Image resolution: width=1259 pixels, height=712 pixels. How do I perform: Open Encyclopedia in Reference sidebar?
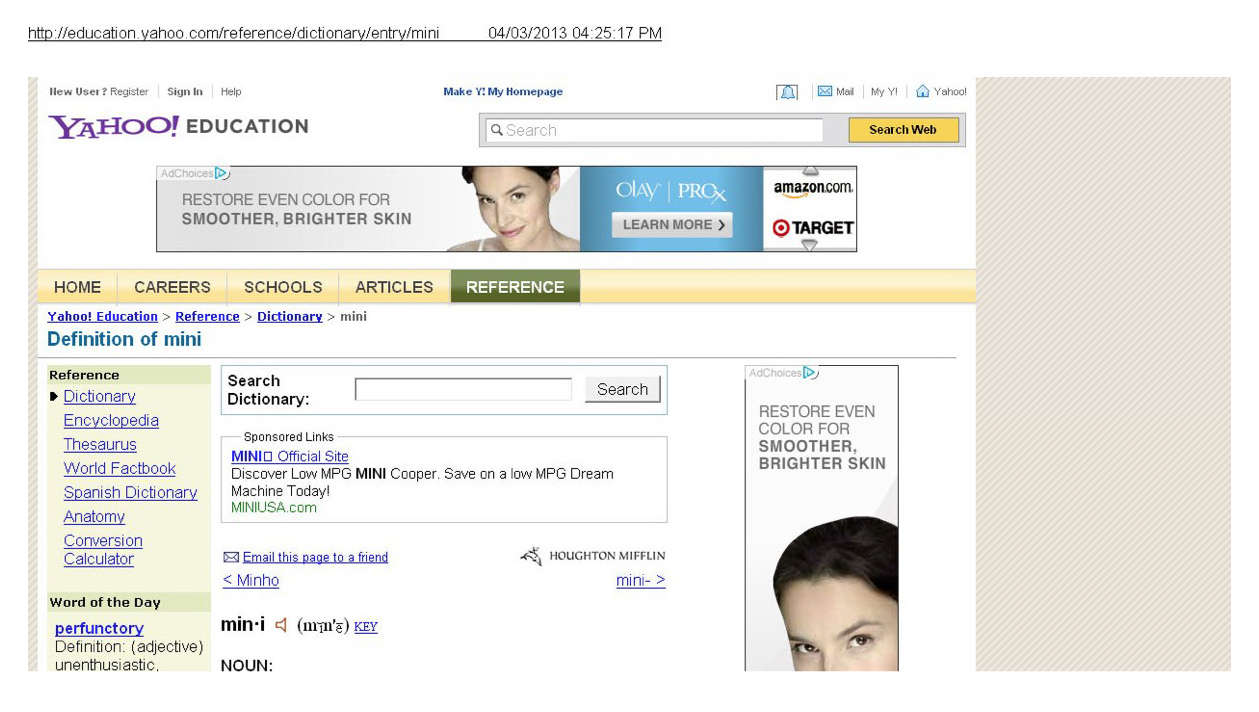coord(111,421)
